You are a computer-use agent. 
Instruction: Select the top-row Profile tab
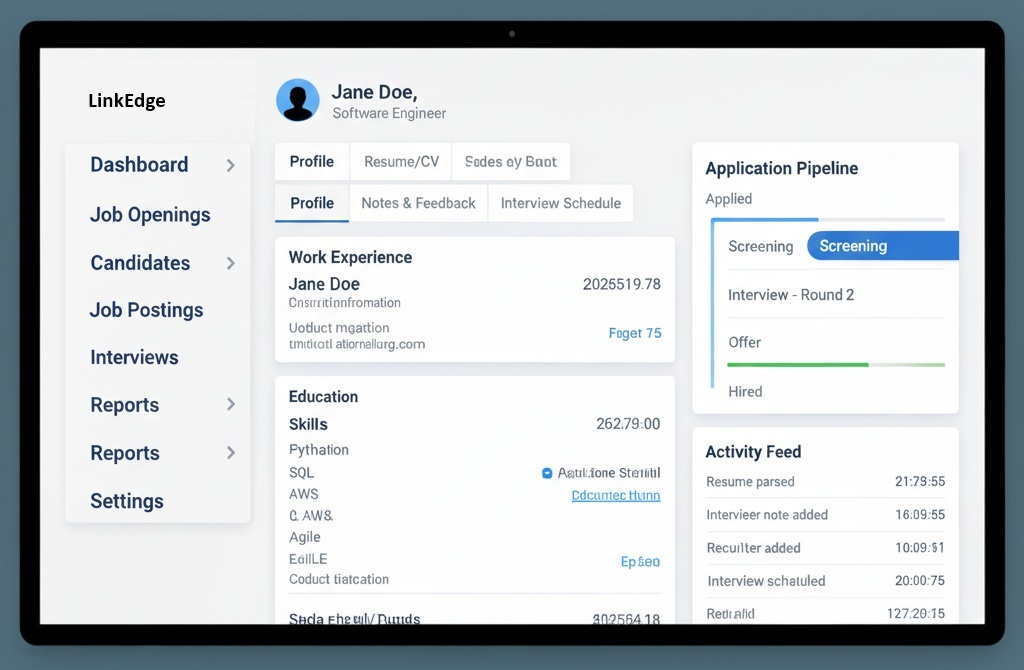coord(312,162)
